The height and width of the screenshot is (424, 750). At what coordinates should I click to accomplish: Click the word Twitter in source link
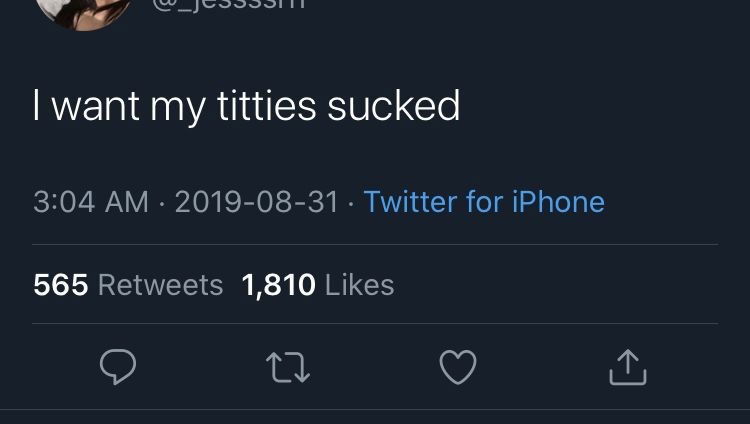[410, 201]
